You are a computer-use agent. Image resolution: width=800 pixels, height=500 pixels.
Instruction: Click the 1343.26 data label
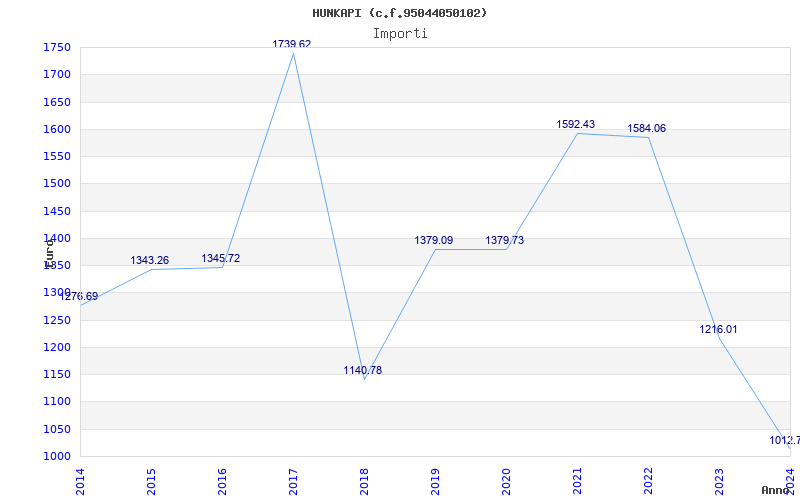click(149, 260)
